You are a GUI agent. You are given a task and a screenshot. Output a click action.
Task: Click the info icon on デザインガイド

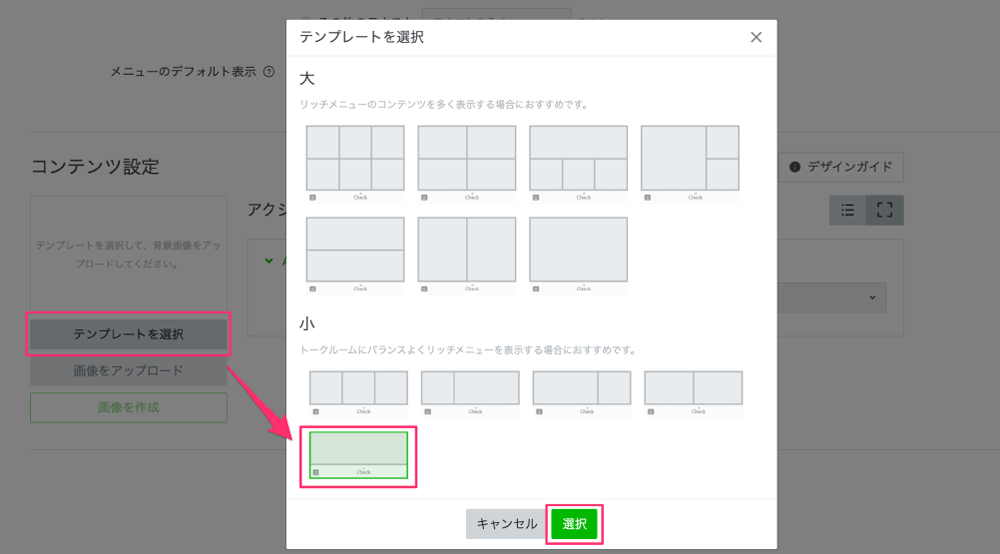(x=795, y=167)
